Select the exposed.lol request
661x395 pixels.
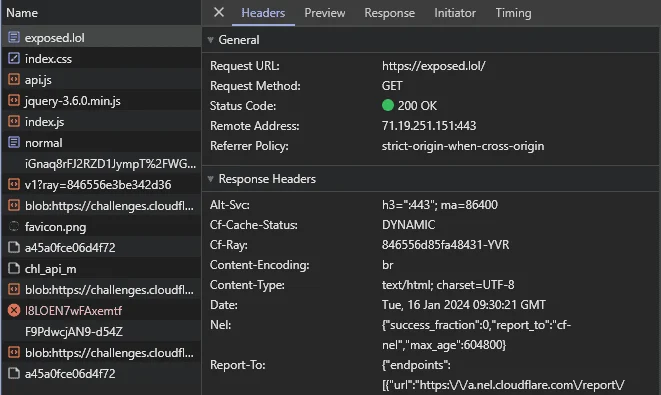click(101, 38)
